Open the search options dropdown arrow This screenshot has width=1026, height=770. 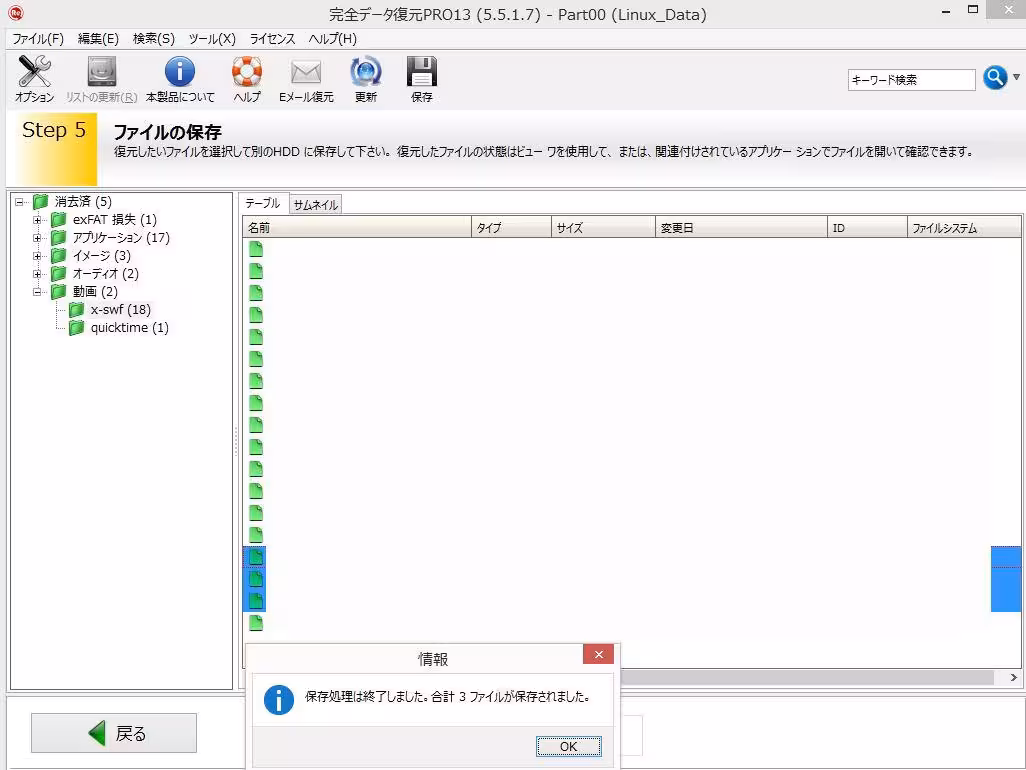[x=1017, y=78]
